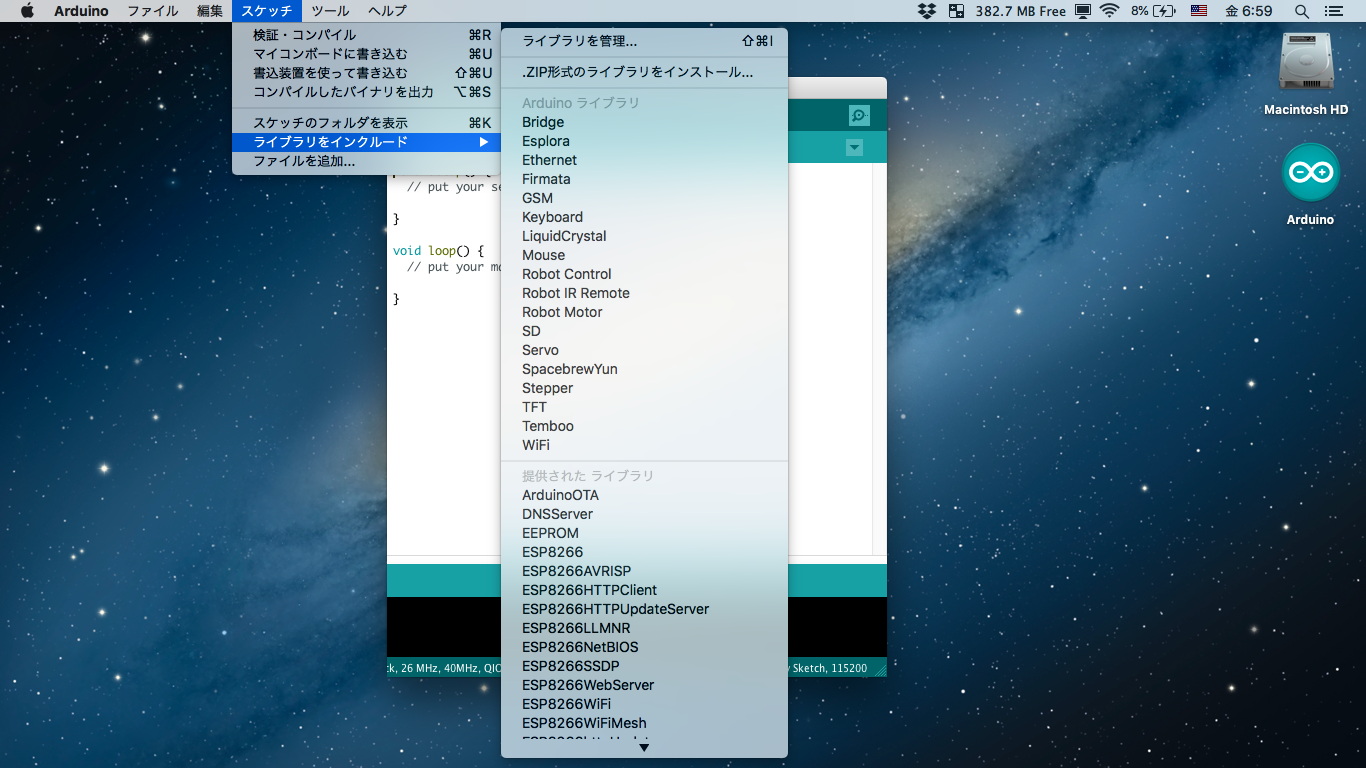Include the ESP8266HTTPClient library
The width and height of the screenshot is (1366, 768).
point(644,590)
